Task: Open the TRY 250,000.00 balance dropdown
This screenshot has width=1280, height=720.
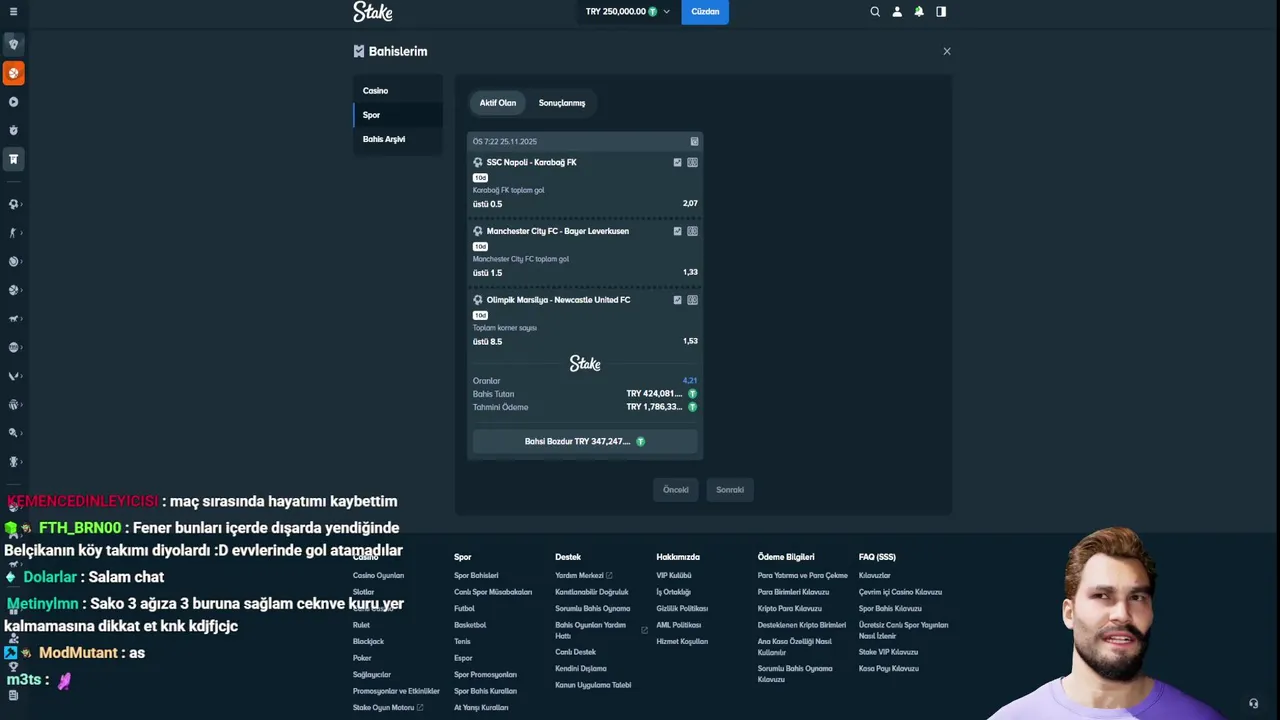Action: 628,12
